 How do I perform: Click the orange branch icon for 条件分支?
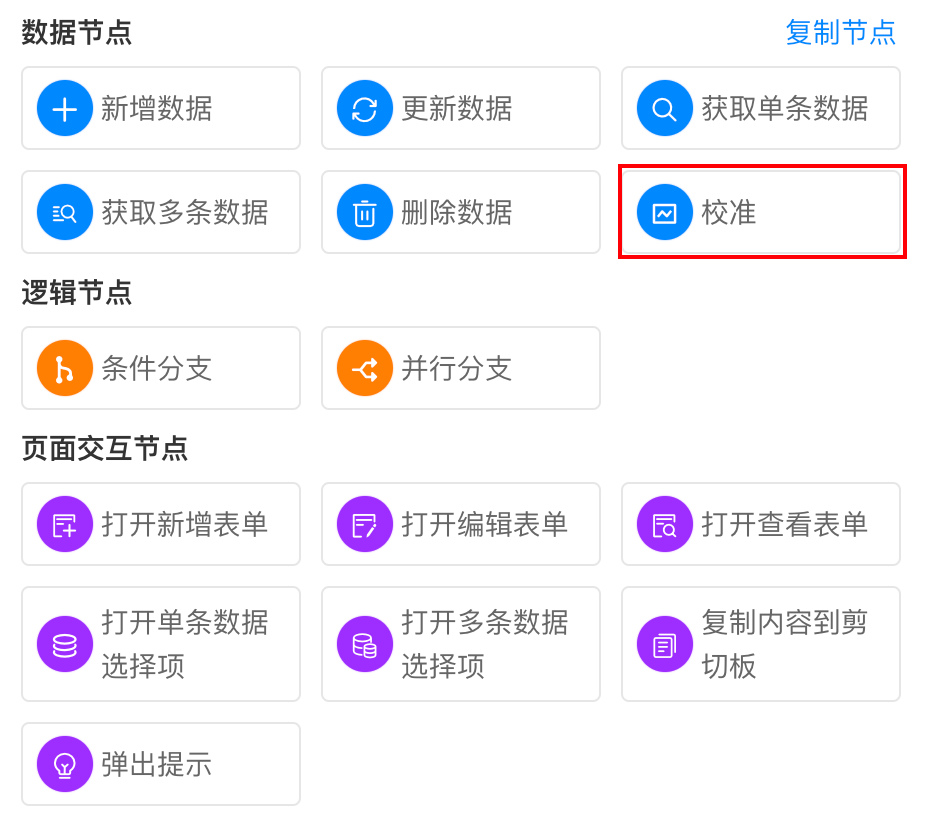coord(65,368)
